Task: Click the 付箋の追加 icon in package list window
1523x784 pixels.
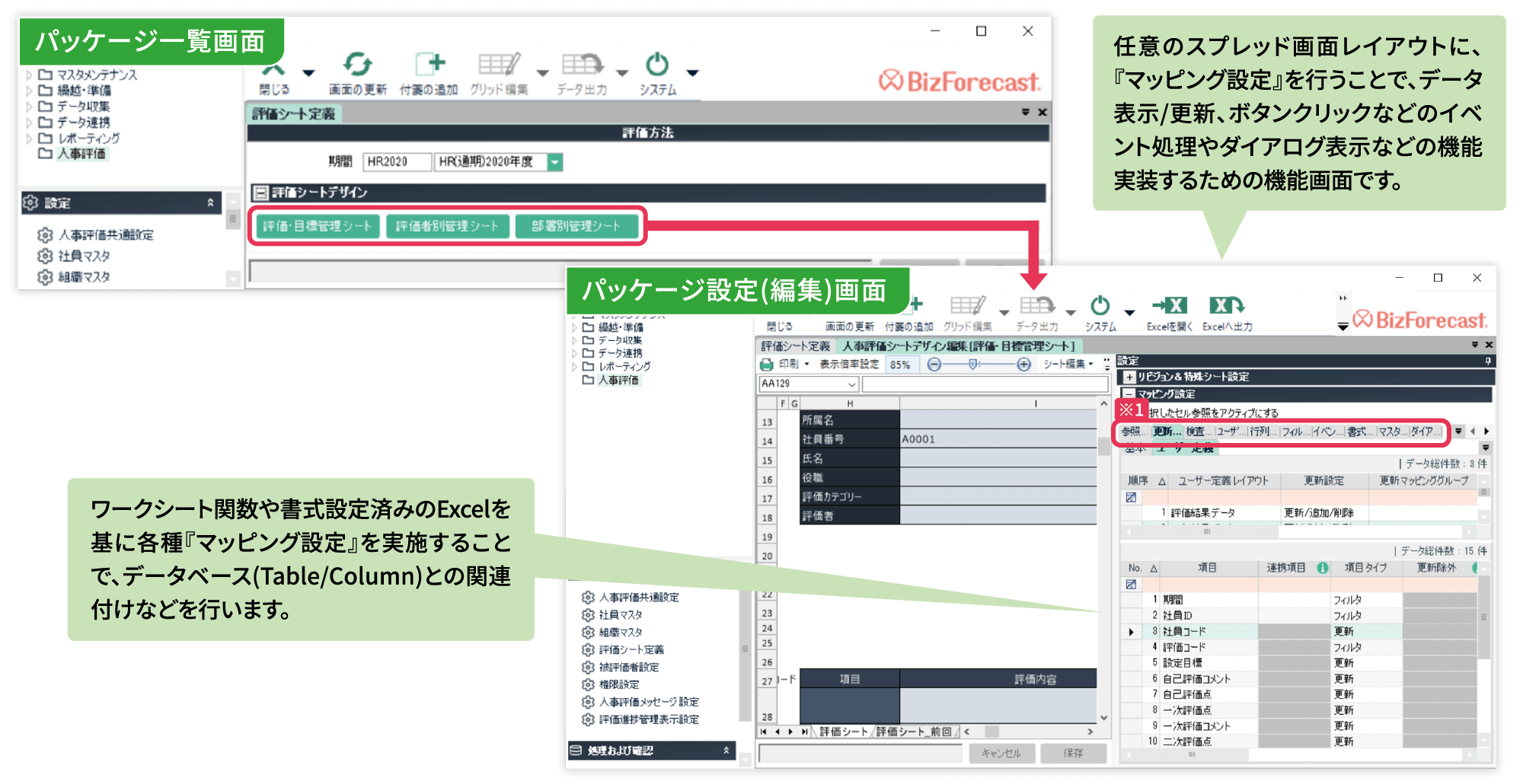Action: tap(429, 64)
